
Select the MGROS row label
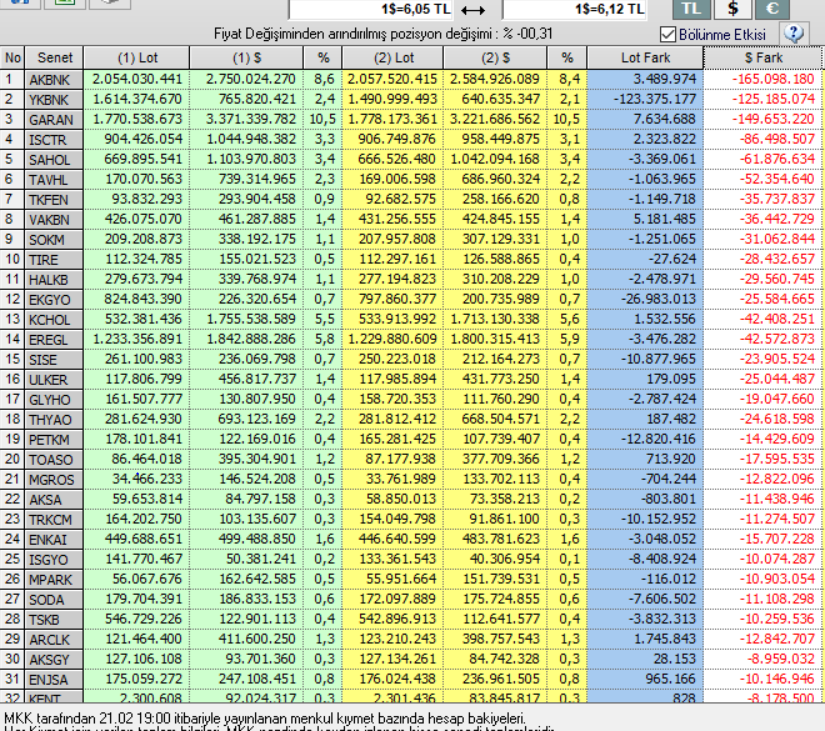pyautogui.click(x=54, y=480)
